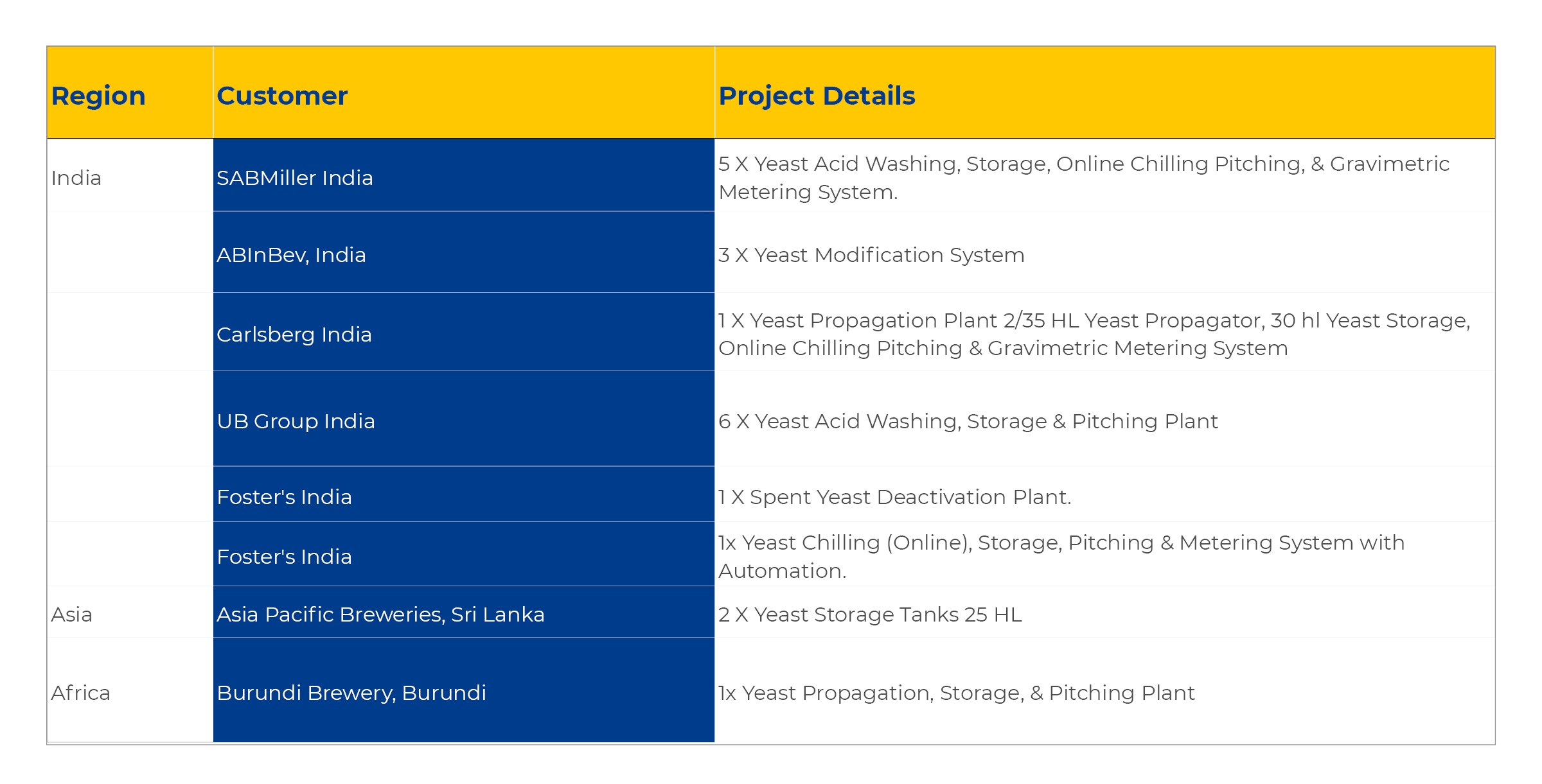Click 2 X Yeast Storage Tanks 25 HL
The image size is (1542, 784).
(x=870, y=614)
